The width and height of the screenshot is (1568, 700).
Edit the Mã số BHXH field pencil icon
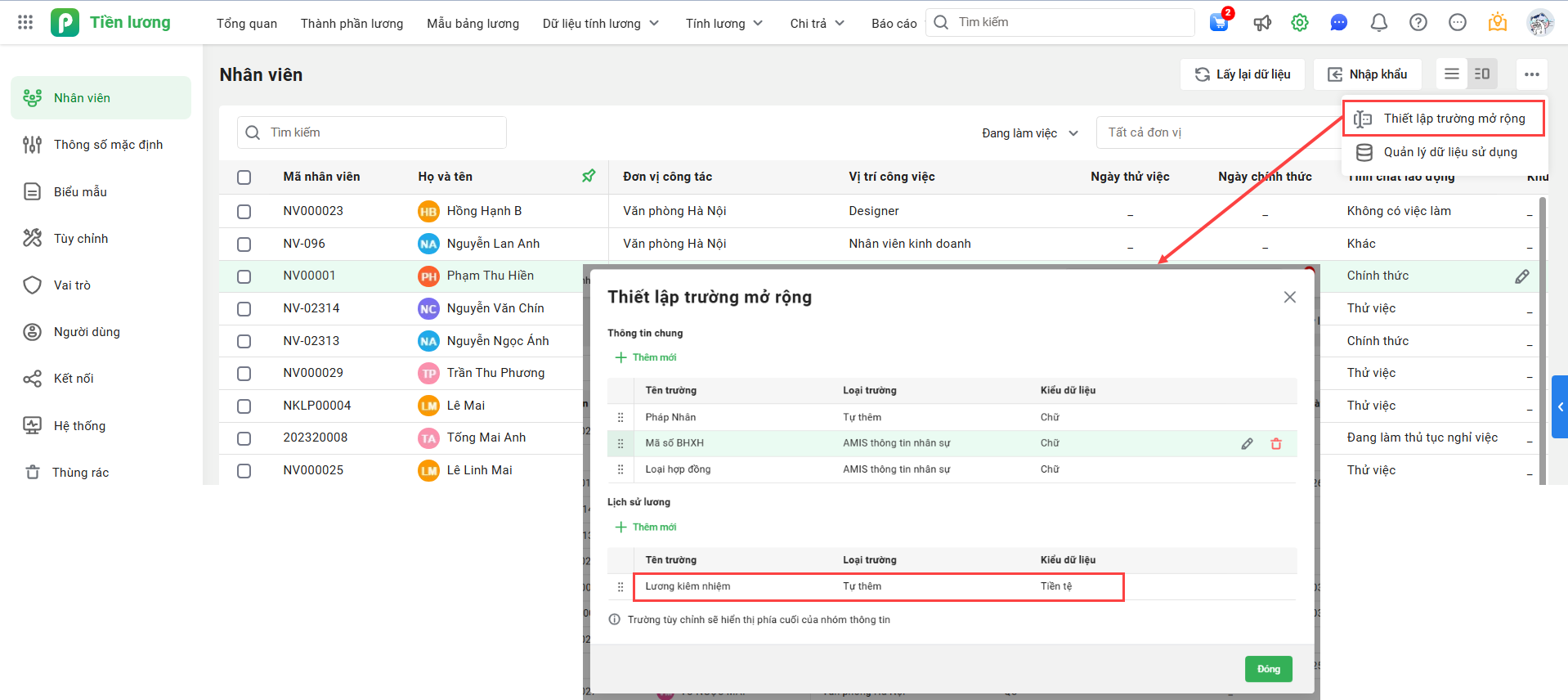pyautogui.click(x=1247, y=443)
